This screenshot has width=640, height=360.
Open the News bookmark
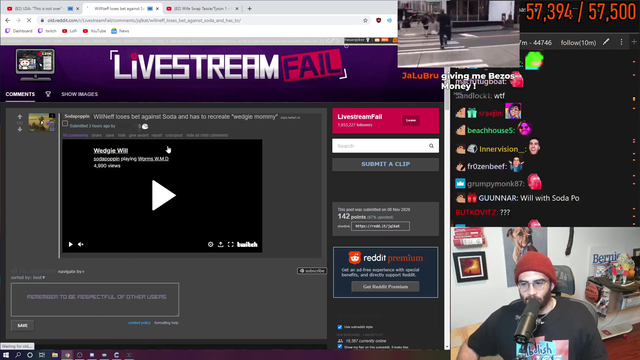[x=120, y=31]
